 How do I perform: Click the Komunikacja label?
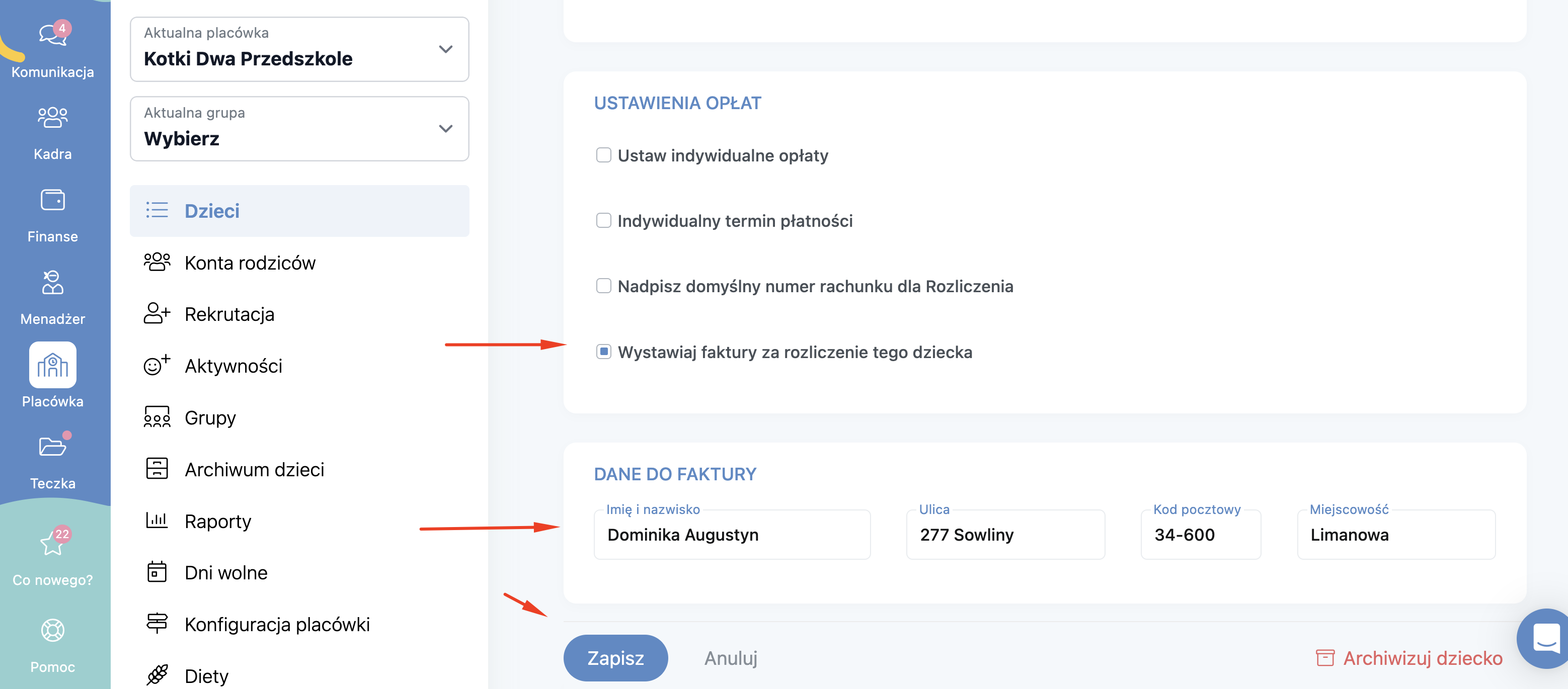coord(53,72)
